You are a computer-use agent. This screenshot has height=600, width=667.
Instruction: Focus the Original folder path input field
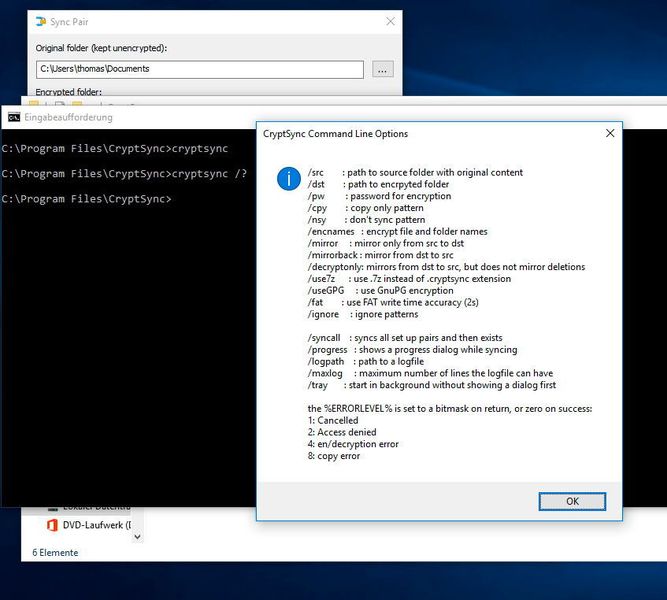(200, 69)
